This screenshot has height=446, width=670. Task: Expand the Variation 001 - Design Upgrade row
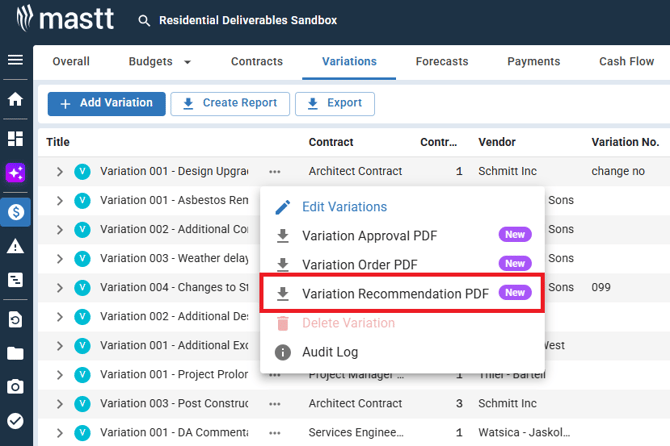coord(59,172)
